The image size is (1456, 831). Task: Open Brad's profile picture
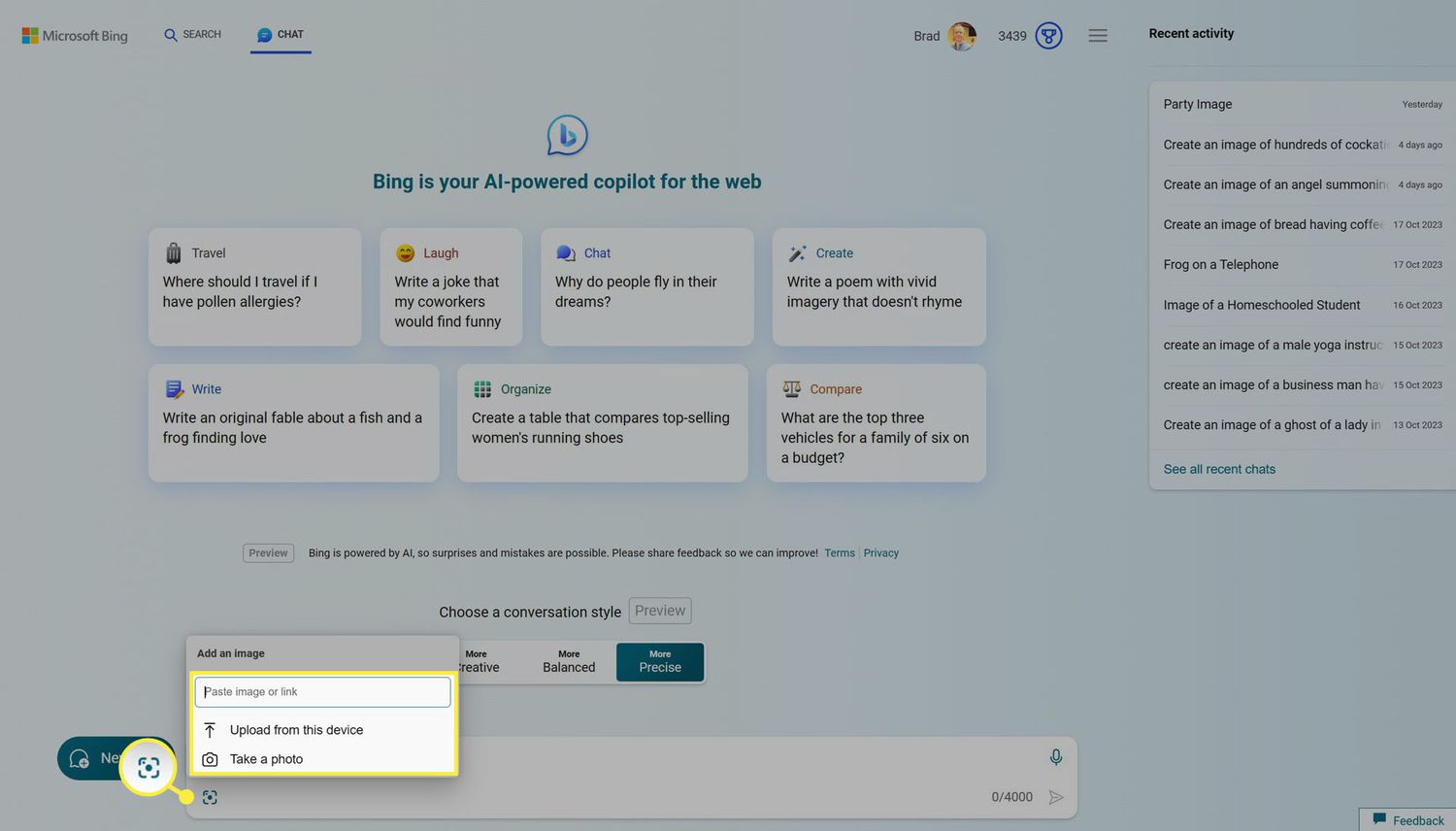click(x=961, y=36)
